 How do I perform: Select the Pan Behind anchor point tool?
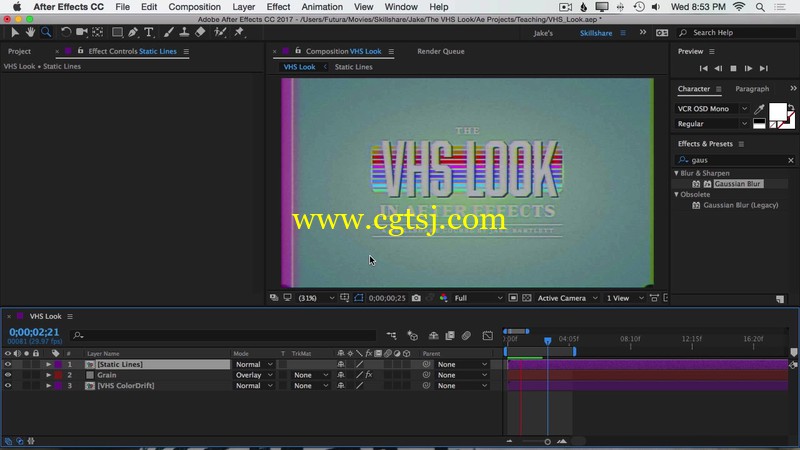97,32
